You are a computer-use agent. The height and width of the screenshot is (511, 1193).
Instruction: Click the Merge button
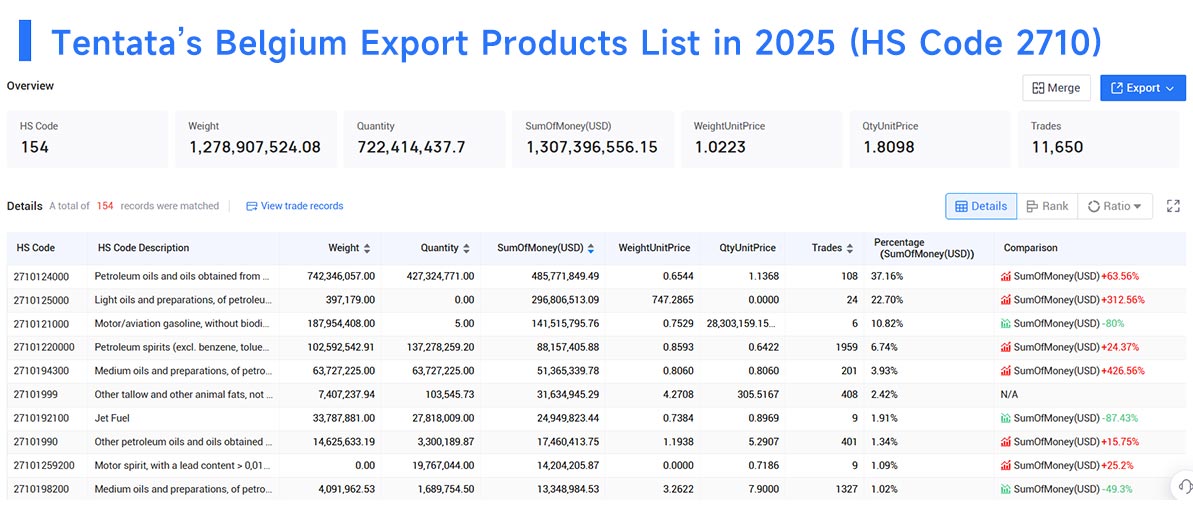[1056, 88]
